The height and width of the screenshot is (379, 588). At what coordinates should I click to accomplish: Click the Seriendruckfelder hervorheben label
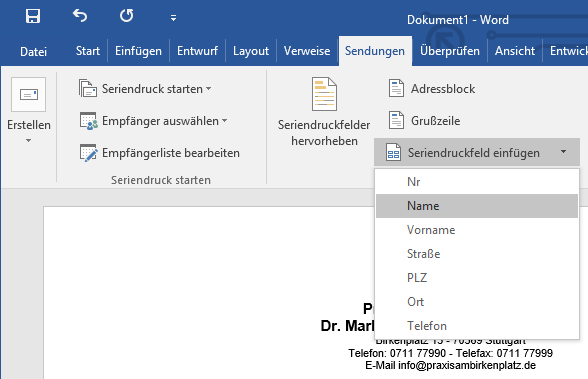[324, 133]
